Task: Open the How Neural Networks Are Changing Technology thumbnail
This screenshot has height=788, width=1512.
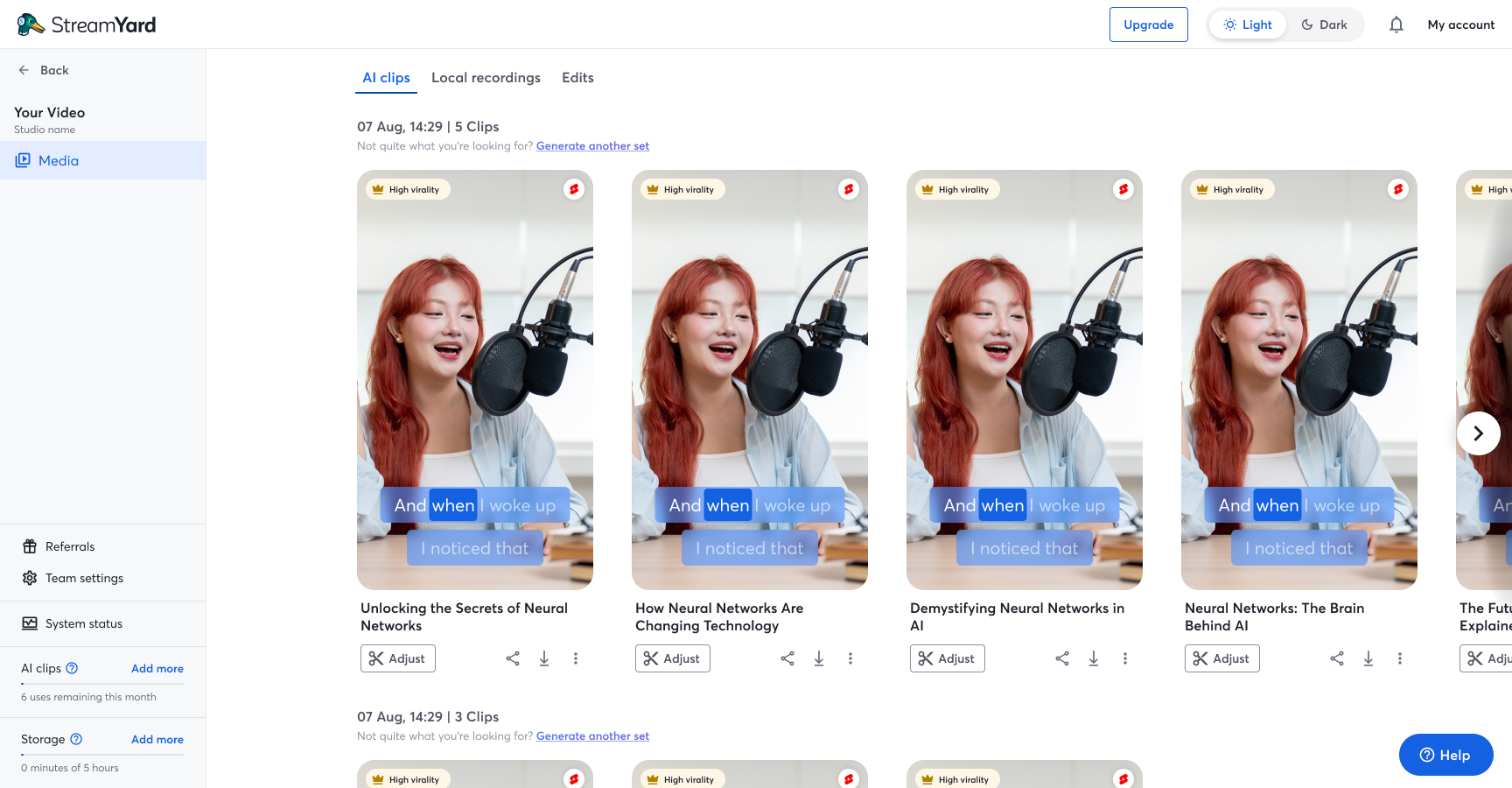Action: (x=750, y=380)
